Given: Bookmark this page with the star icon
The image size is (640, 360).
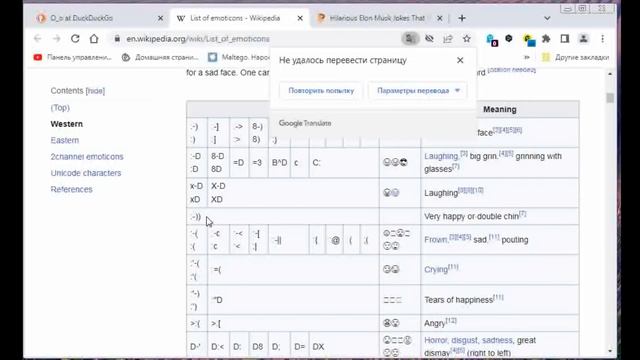Looking at the screenshot, I should (x=467, y=39).
